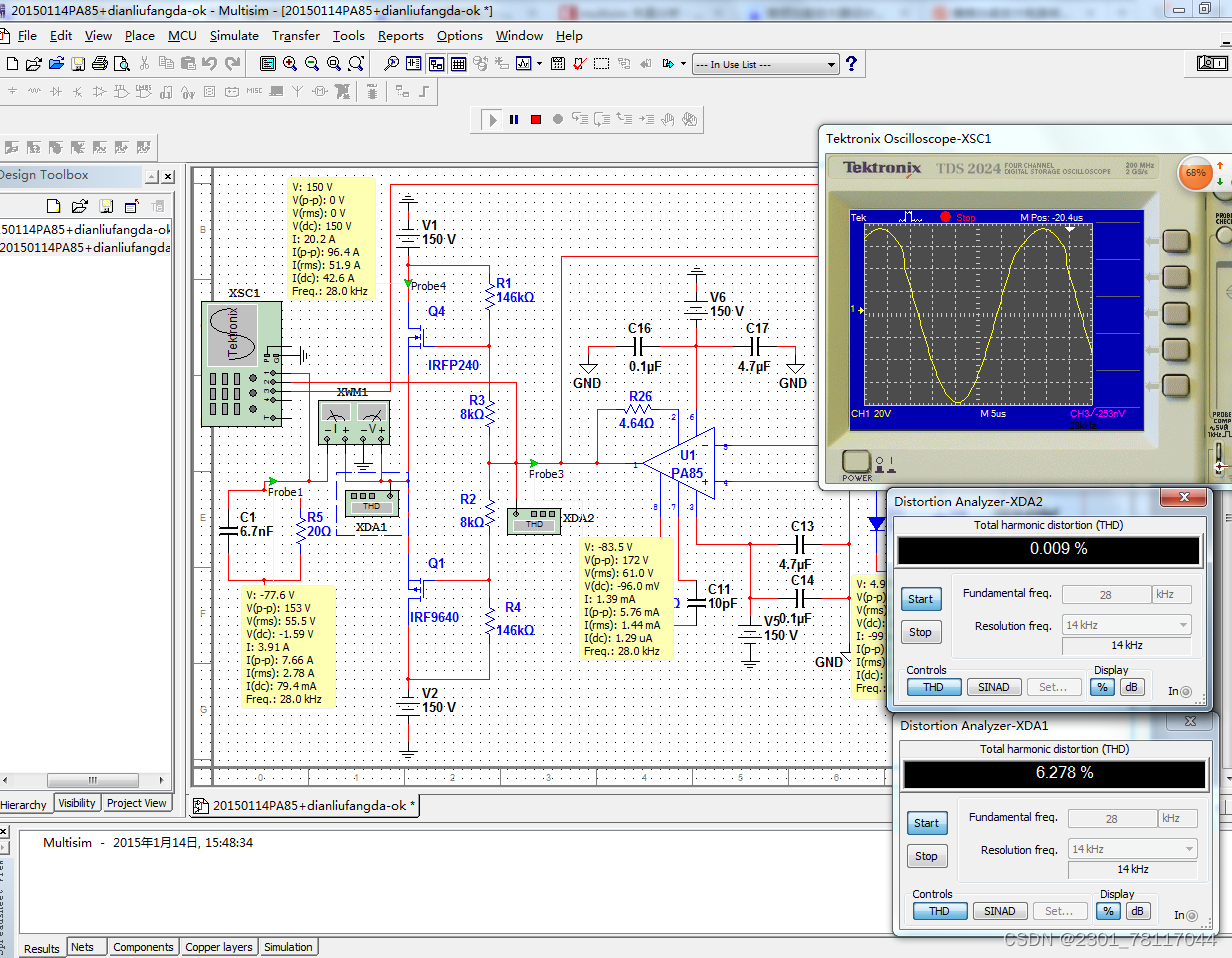Open the Postprocessor calculator icon
Viewport: 1232px width, 958px height.
[557, 63]
